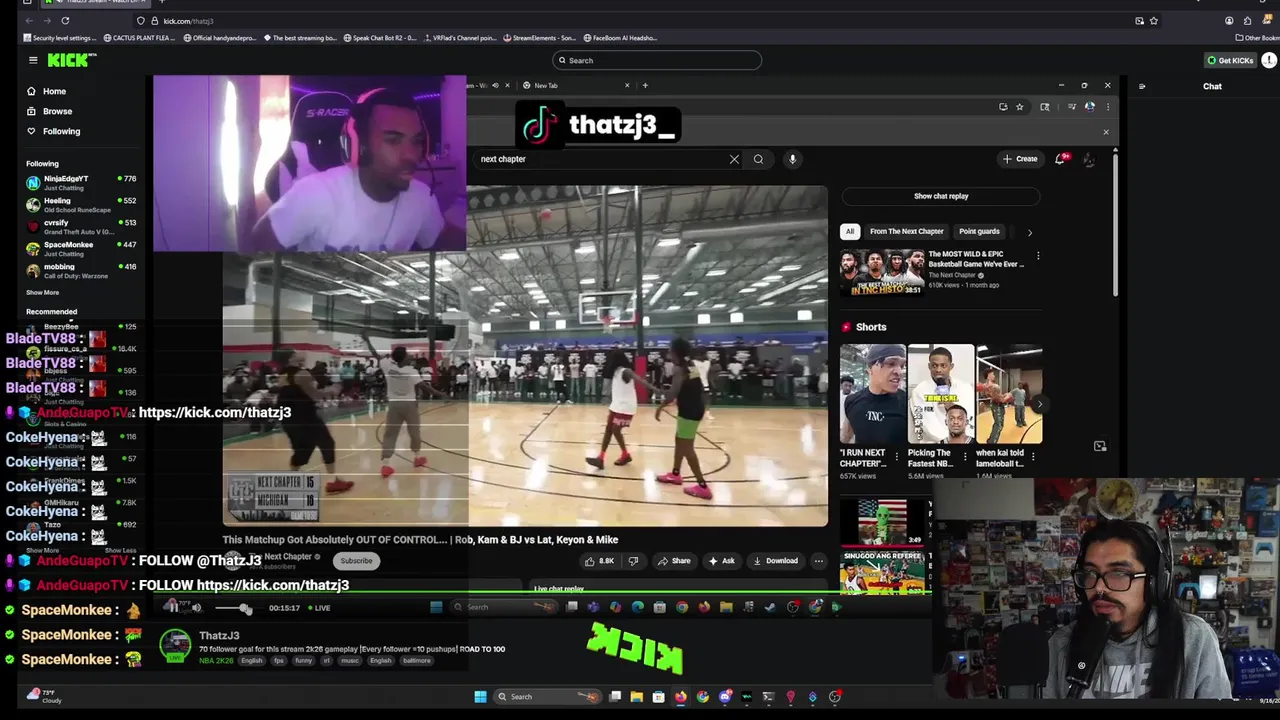Reload the kick.com page

click(x=65, y=21)
